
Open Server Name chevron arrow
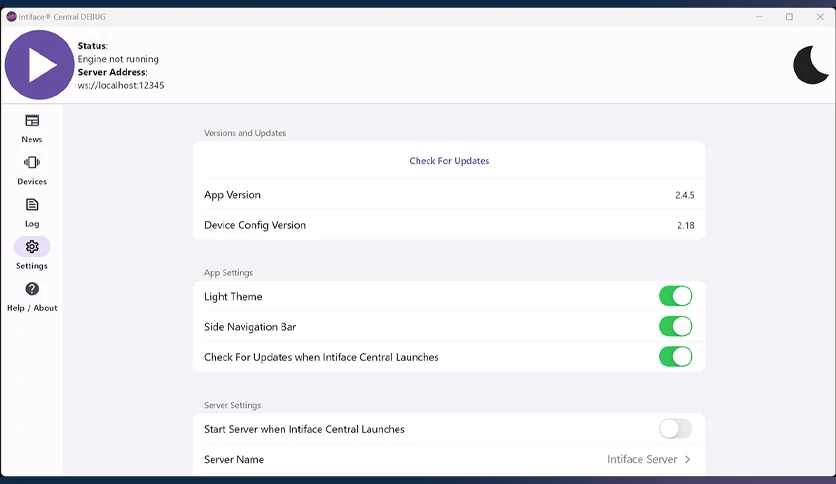688,459
